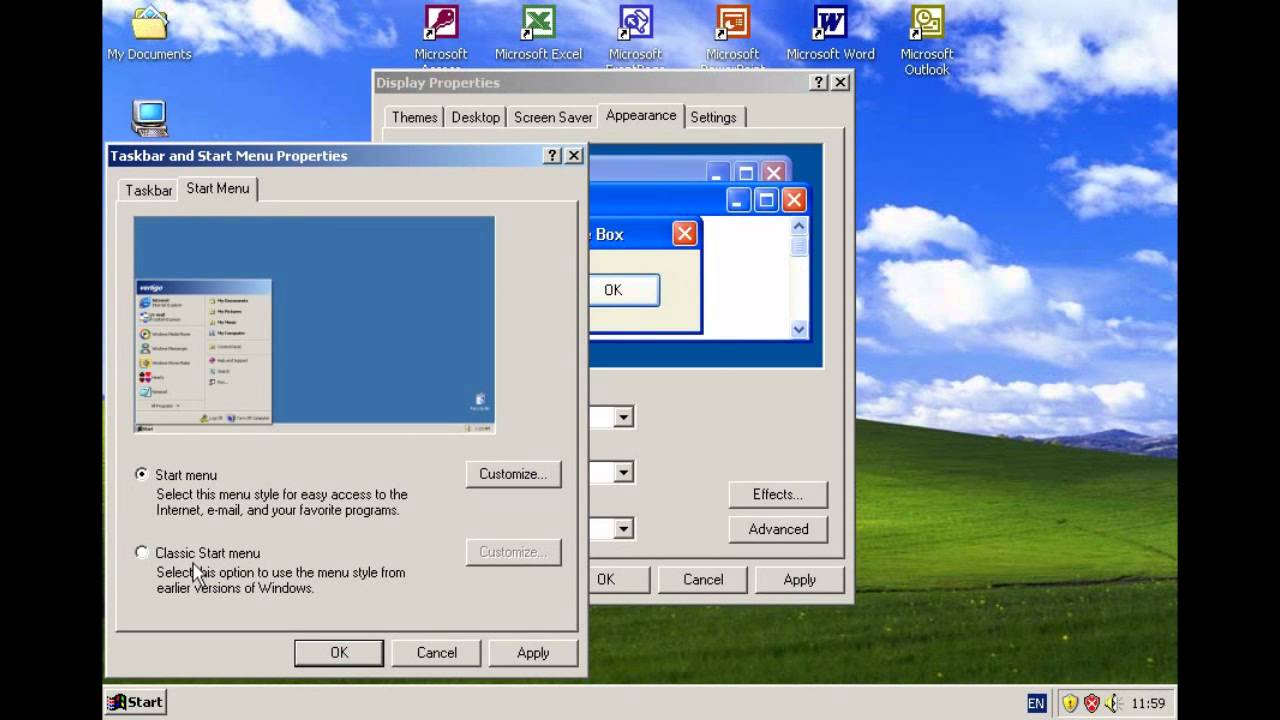
Task: Open the Settings tab in Display Properties
Action: point(713,117)
